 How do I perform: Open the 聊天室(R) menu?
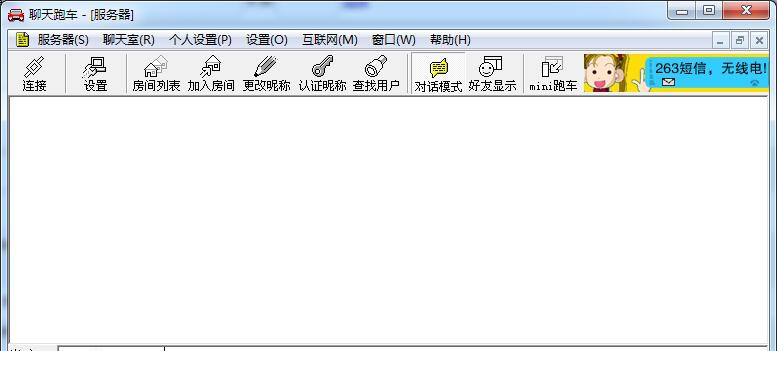[129, 40]
